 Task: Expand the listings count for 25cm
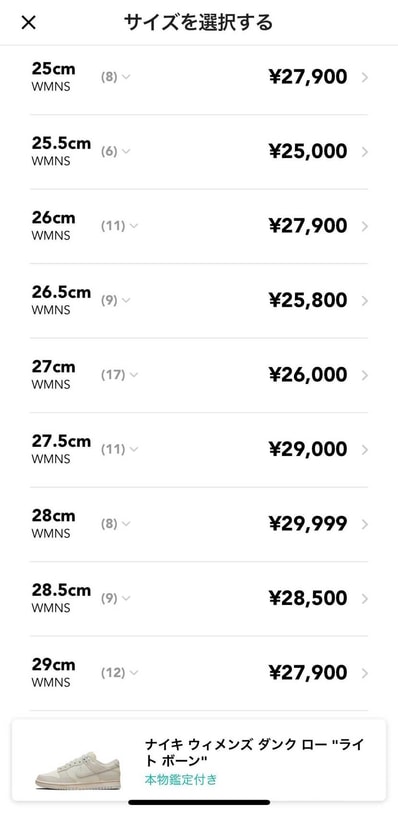tap(116, 77)
